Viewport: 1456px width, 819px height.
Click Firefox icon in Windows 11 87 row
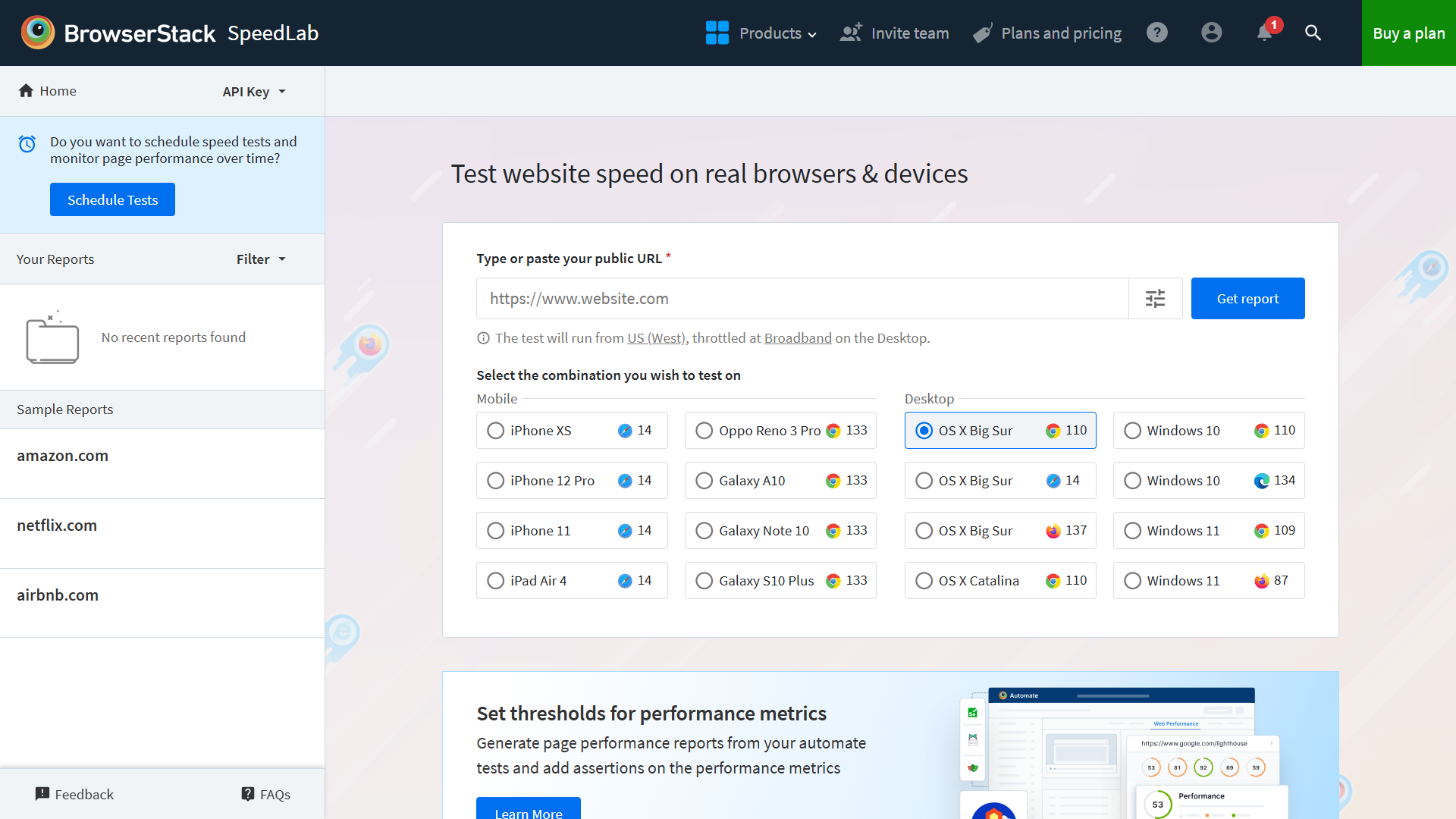1262,581
